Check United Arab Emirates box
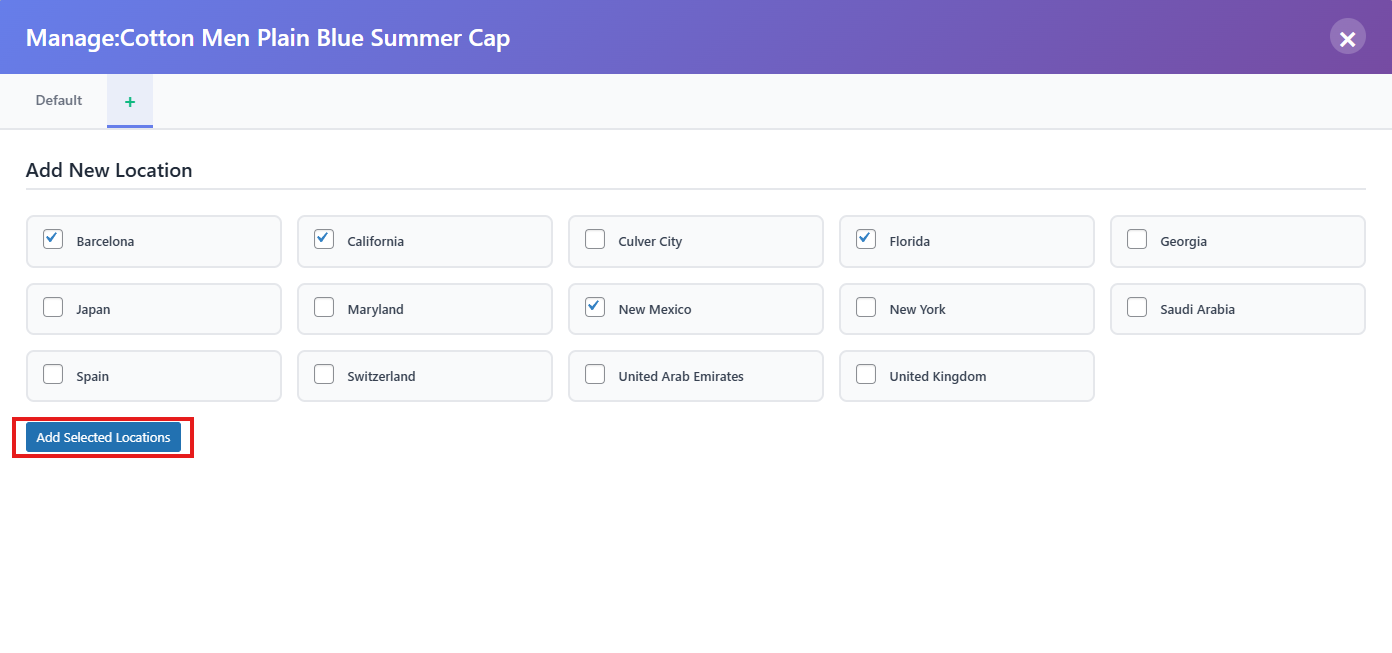Image resolution: width=1392 pixels, height=653 pixels. click(x=595, y=375)
